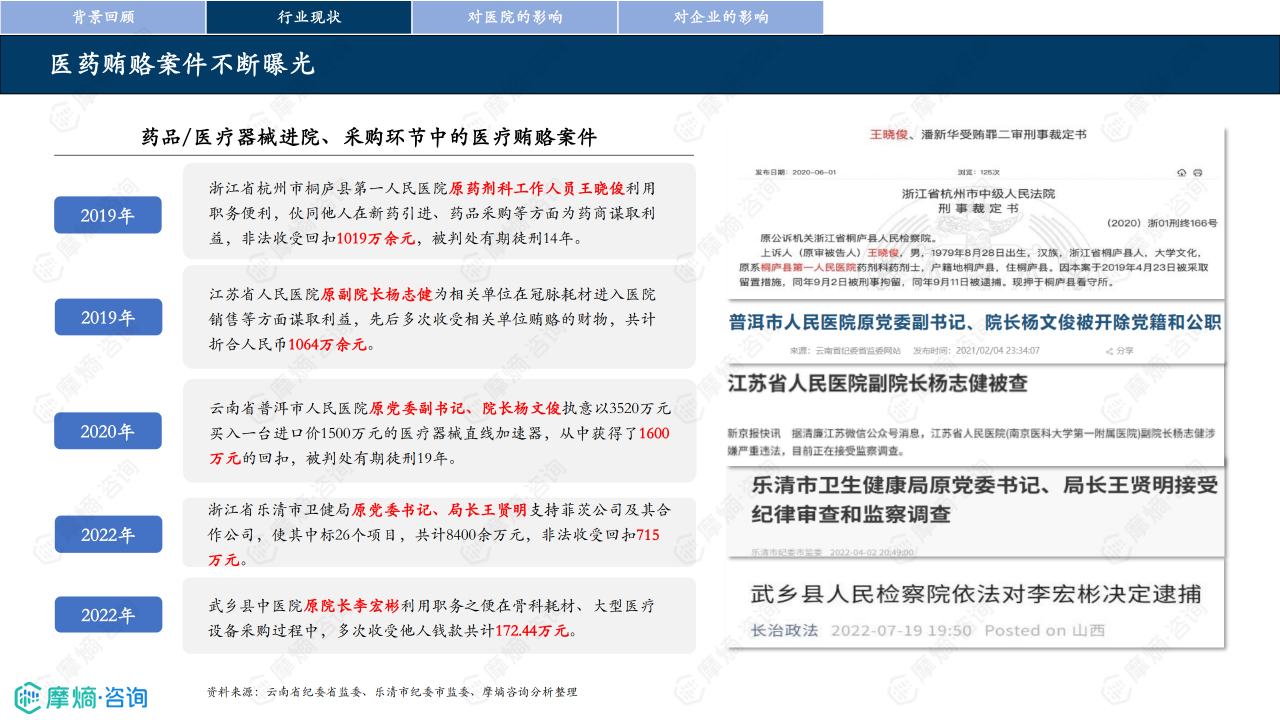Click the 2020年 year badge

click(107, 432)
